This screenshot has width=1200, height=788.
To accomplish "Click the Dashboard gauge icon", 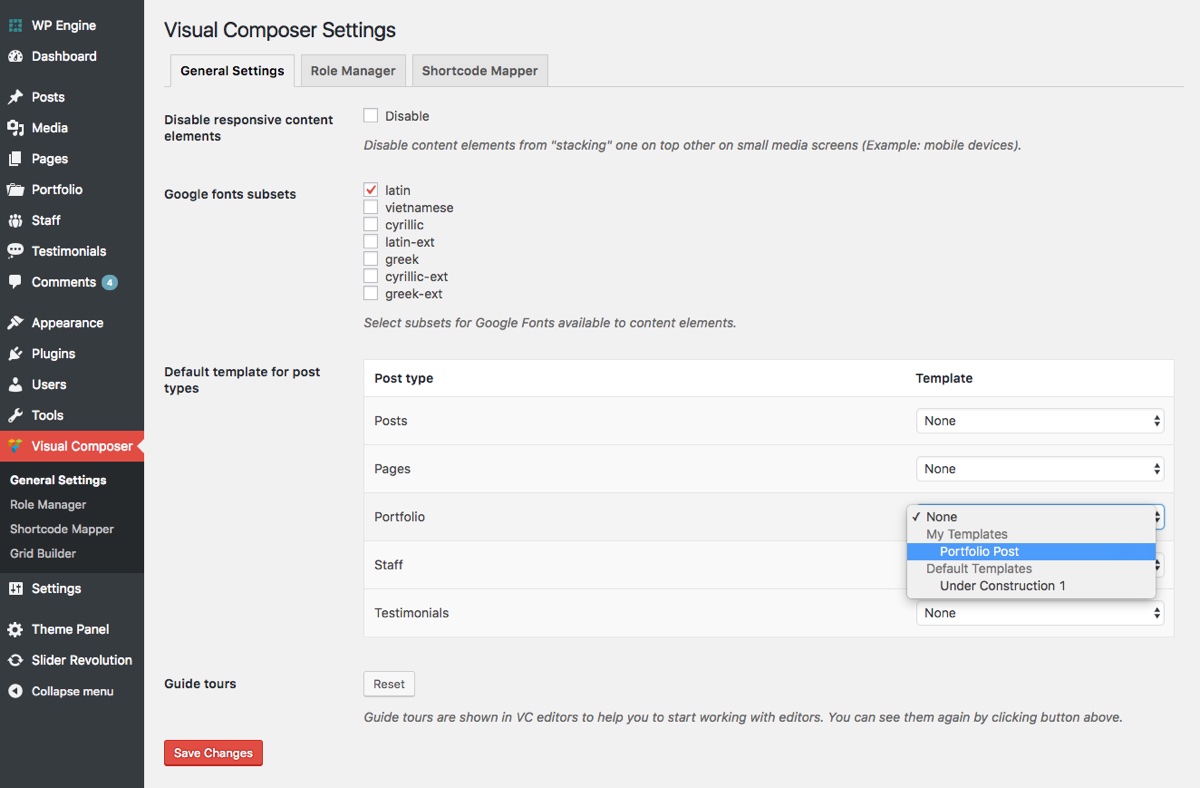I will tap(15, 57).
